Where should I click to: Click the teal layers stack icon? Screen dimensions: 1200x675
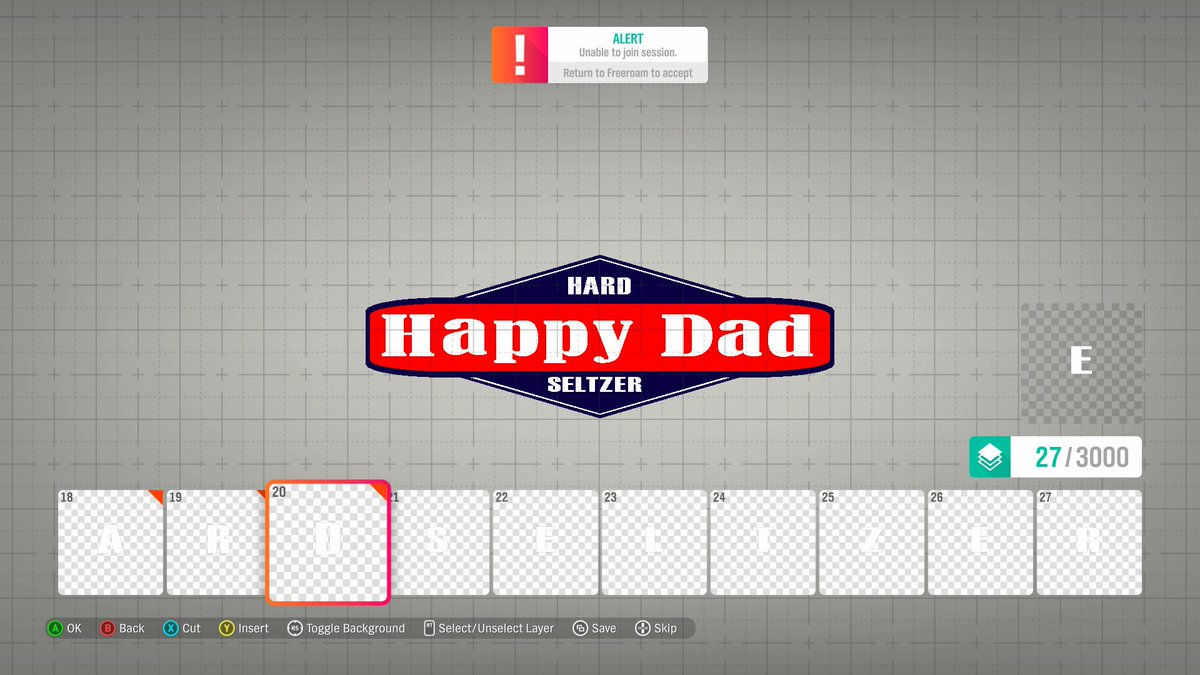tap(990, 457)
